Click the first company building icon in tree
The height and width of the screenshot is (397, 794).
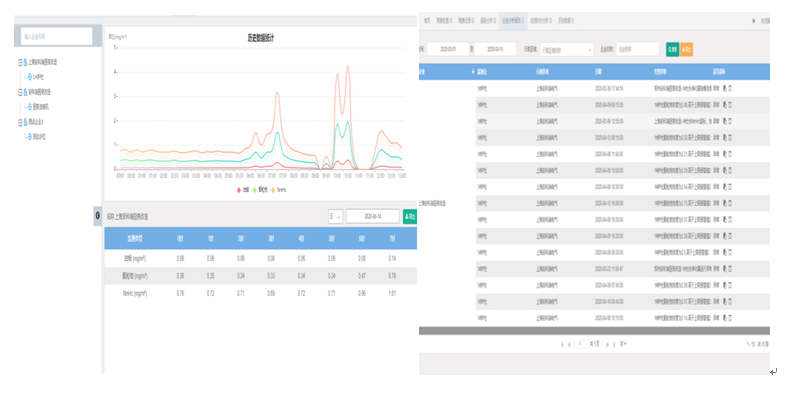click(x=25, y=62)
